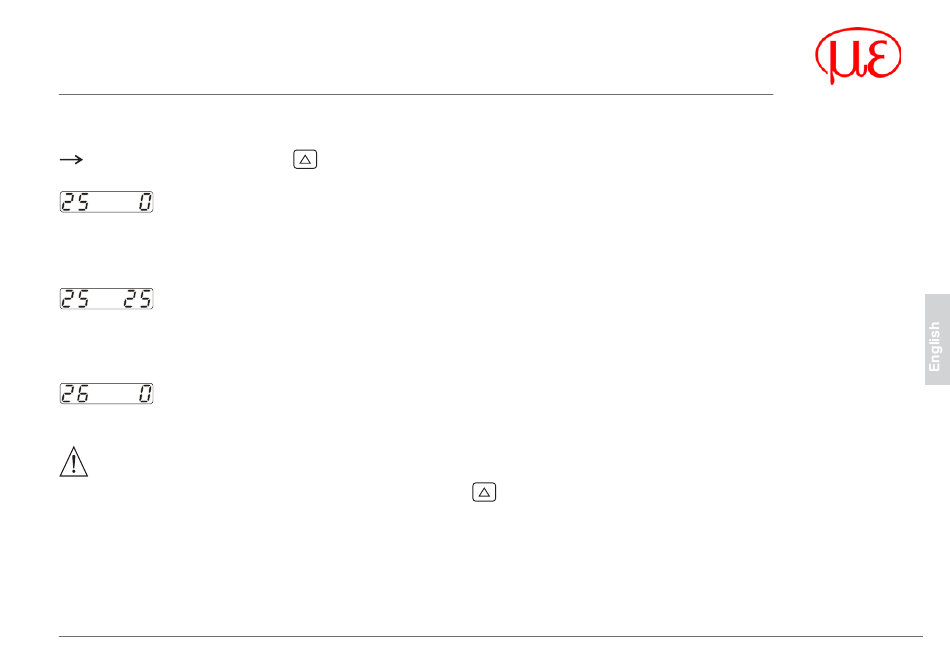This screenshot has width=950, height=670.
Task: Click rightmost 5 in the "25 25" display
Action: pos(145,299)
